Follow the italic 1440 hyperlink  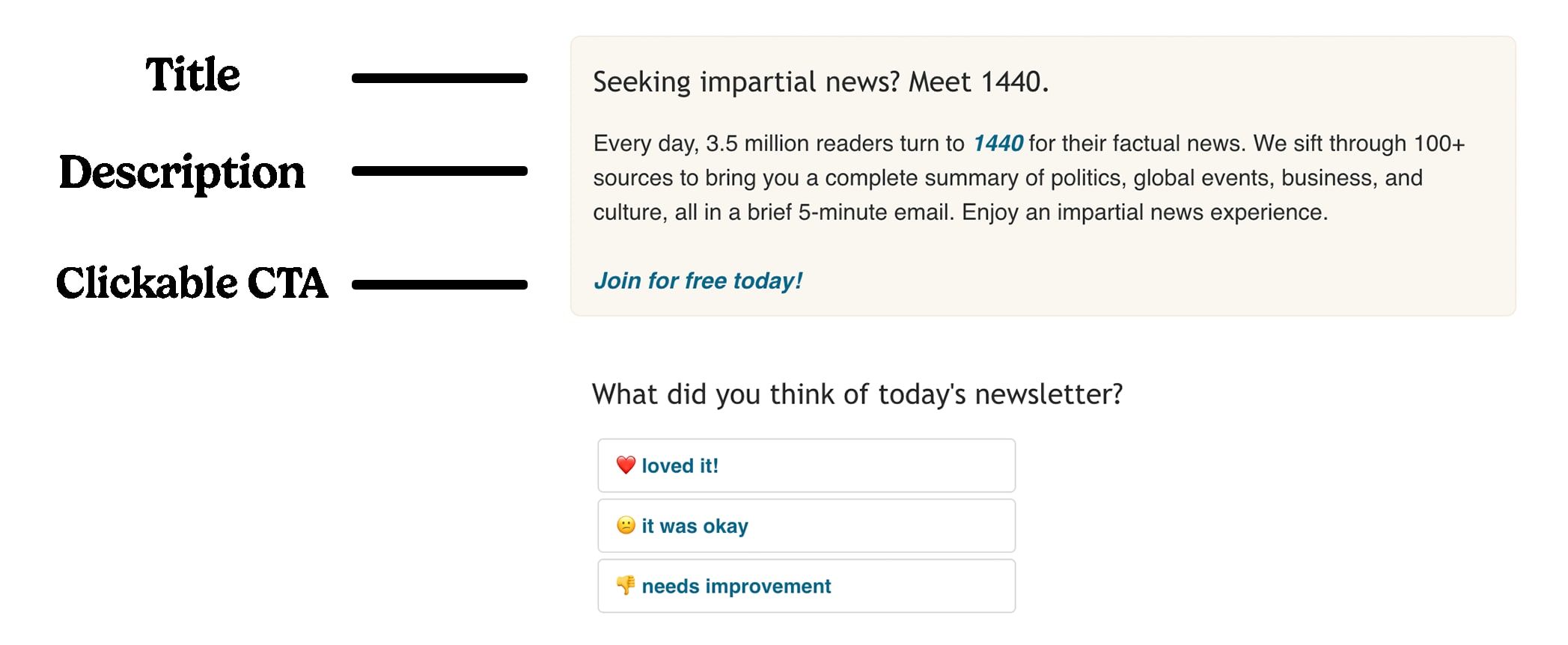(x=998, y=143)
